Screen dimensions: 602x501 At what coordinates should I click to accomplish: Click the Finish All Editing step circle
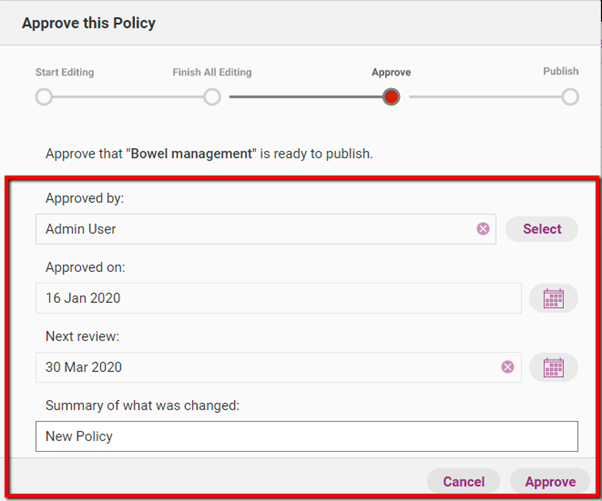pyautogui.click(x=212, y=97)
